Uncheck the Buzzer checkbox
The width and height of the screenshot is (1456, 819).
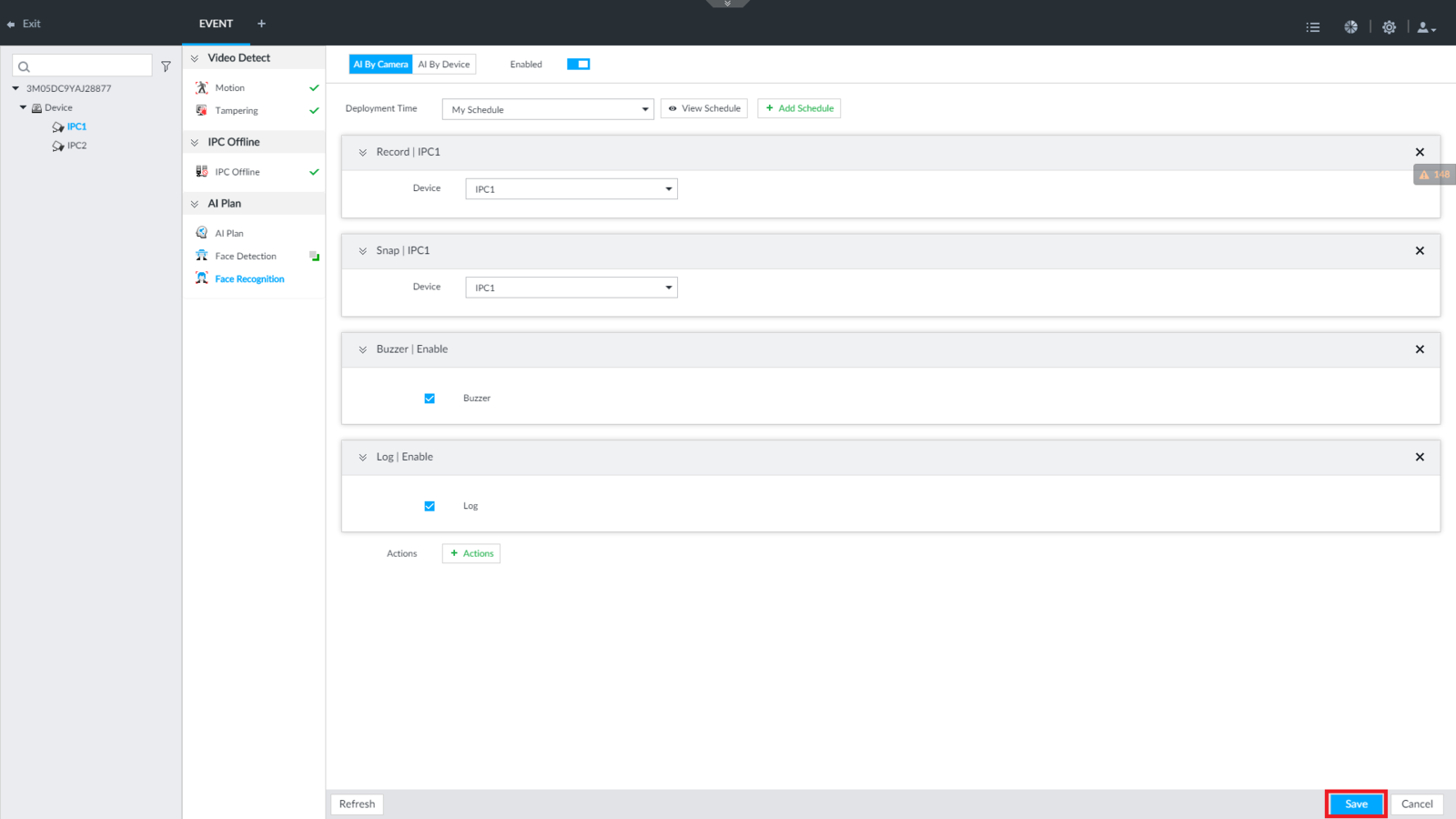[430, 399]
